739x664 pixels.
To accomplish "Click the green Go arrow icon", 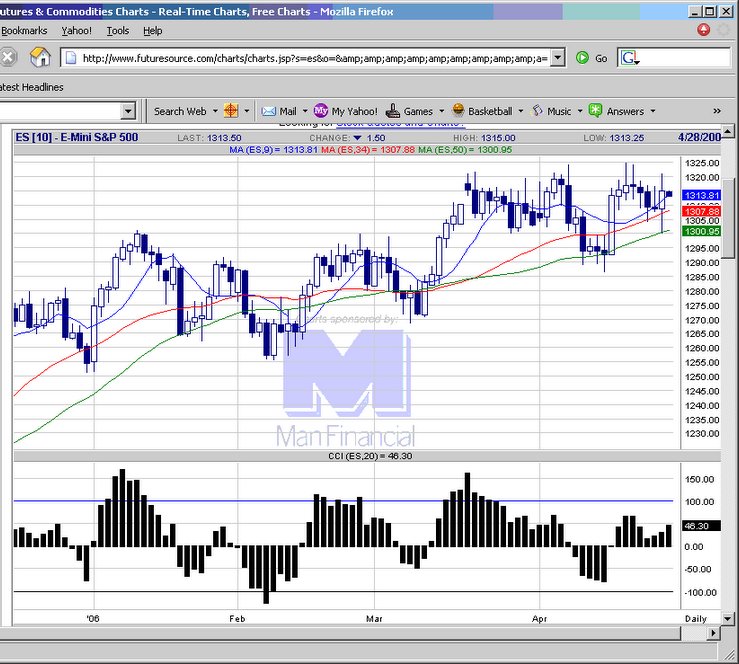I will point(582,58).
